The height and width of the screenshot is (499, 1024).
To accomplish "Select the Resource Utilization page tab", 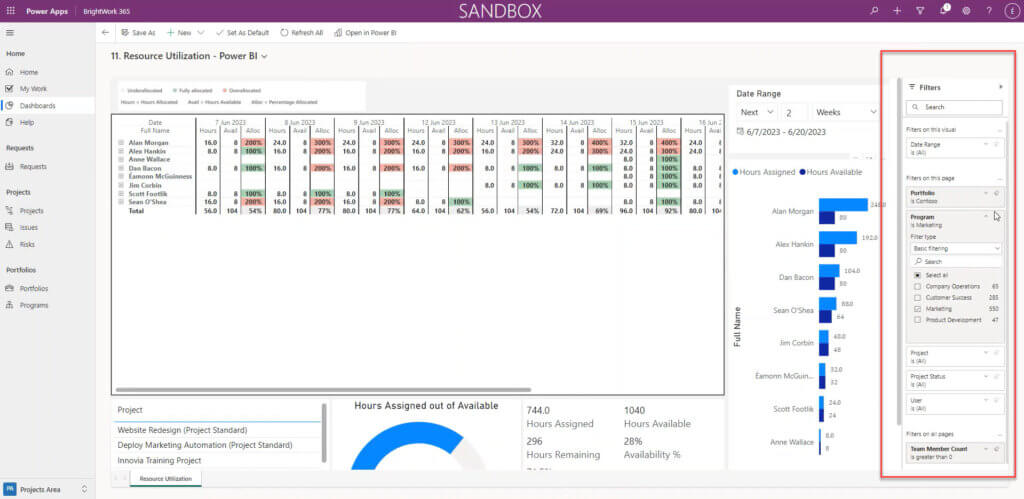I will click(x=166, y=479).
